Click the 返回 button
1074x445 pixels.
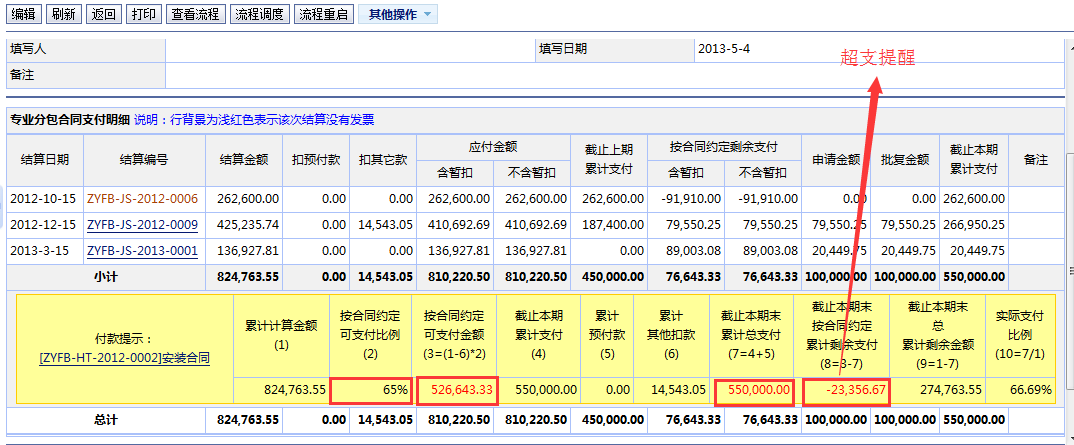(x=103, y=14)
